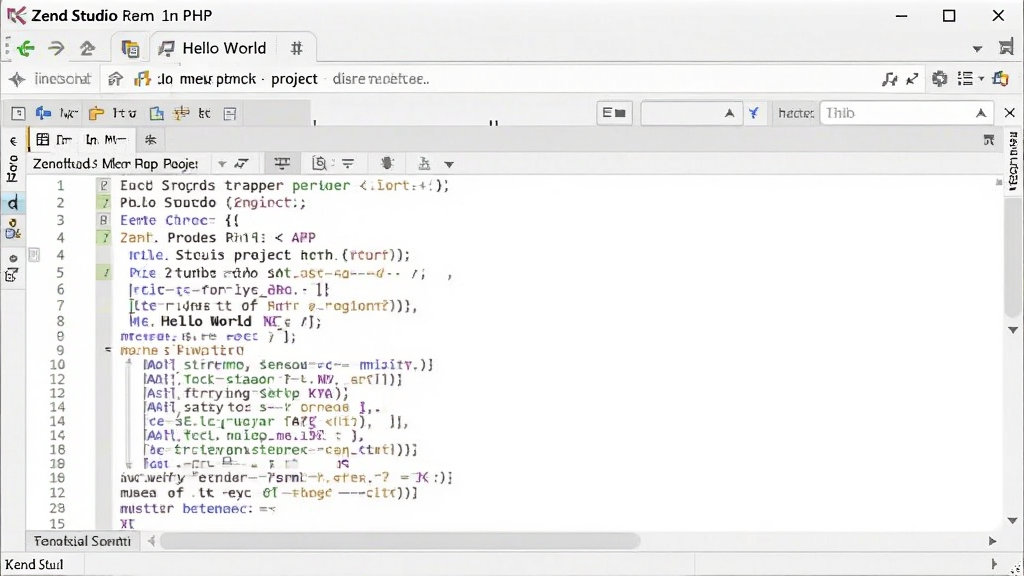Viewport: 1024px width, 576px height.
Task: Click the link-with-editor arrows icon in view toolbar
Action: (x=242, y=164)
